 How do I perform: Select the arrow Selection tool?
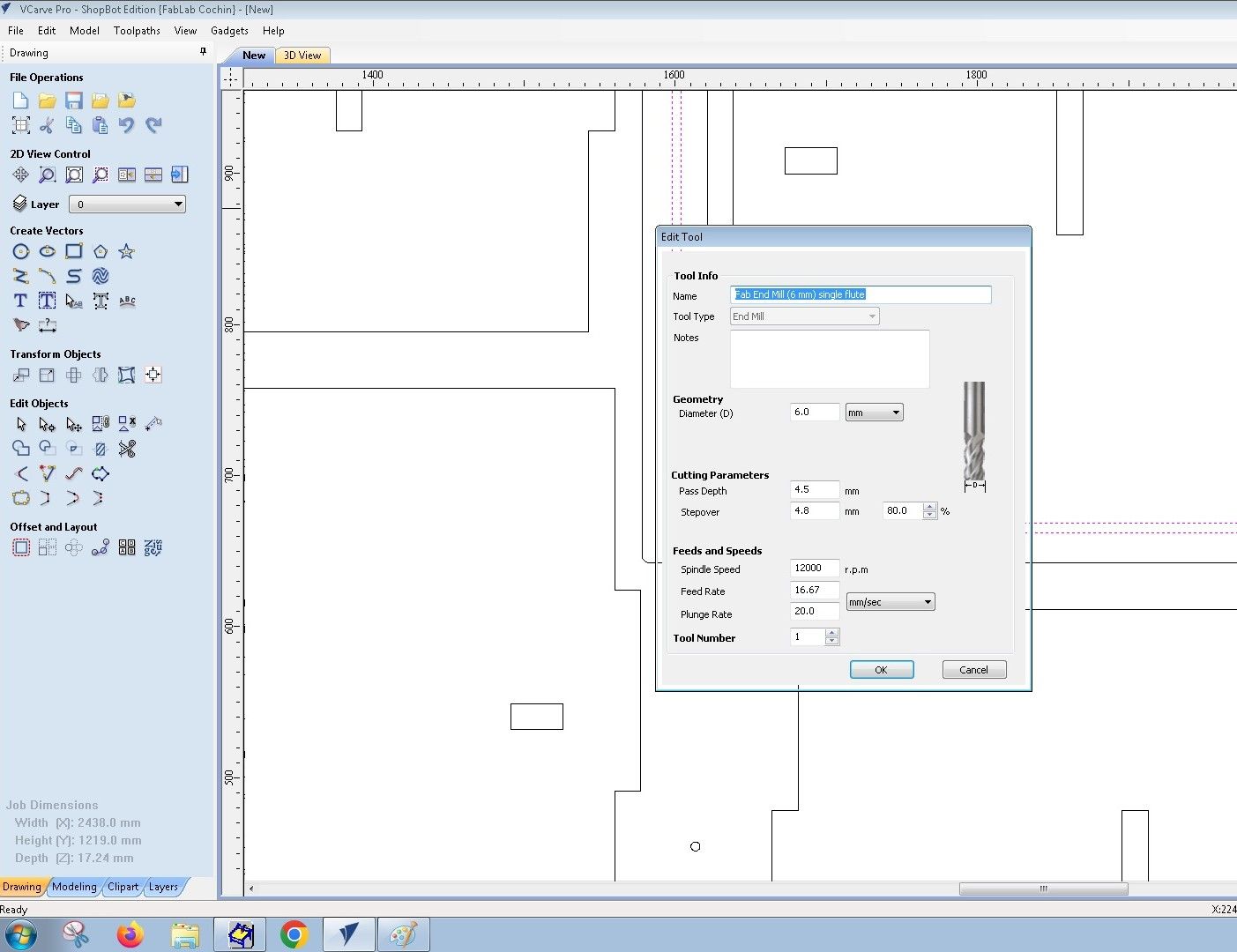coord(20,424)
